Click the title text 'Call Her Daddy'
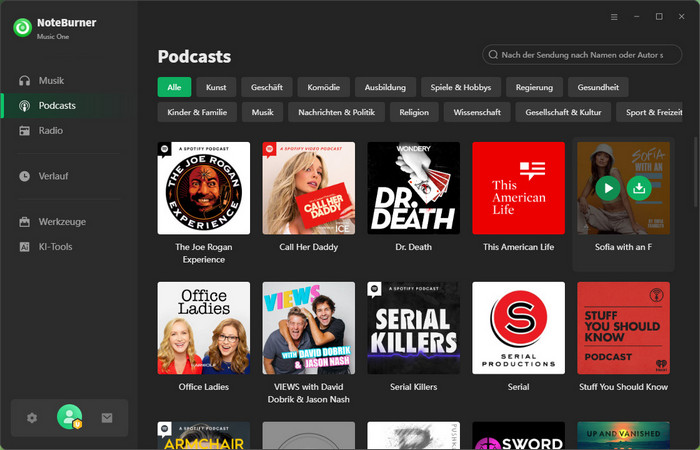Image resolution: width=700 pixels, height=450 pixels. pos(308,247)
